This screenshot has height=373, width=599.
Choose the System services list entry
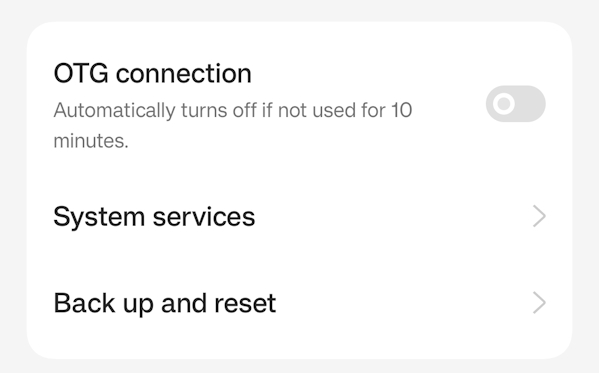tap(300, 216)
